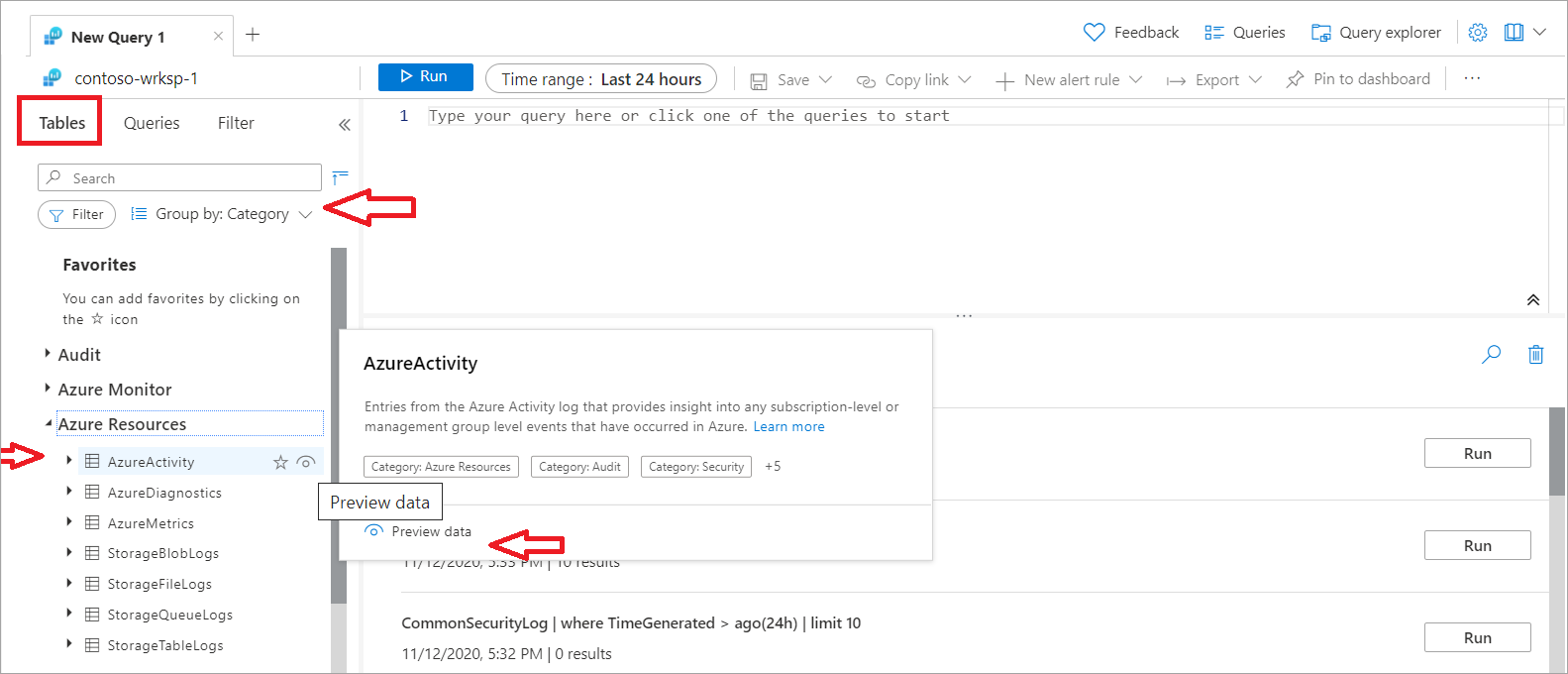Run the query with Run button

click(x=425, y=76)
